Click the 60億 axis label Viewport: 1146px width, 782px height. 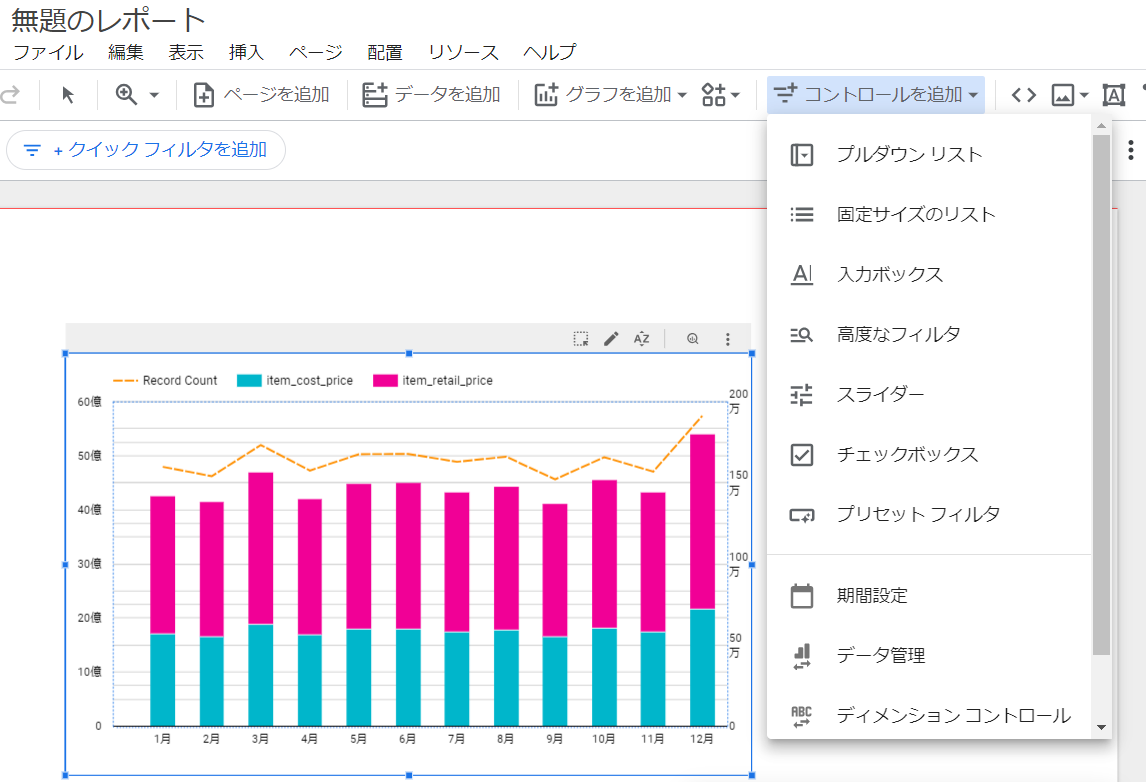coord(90,402)
